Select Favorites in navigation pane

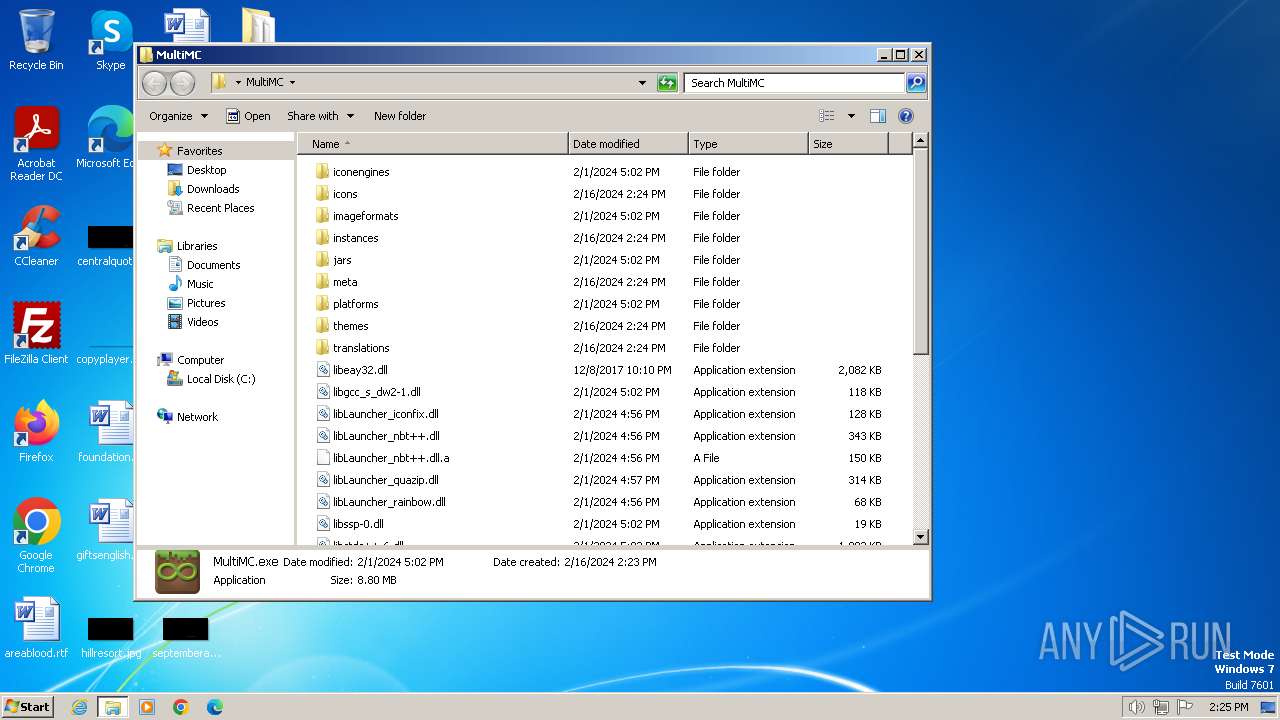point(199,151)
